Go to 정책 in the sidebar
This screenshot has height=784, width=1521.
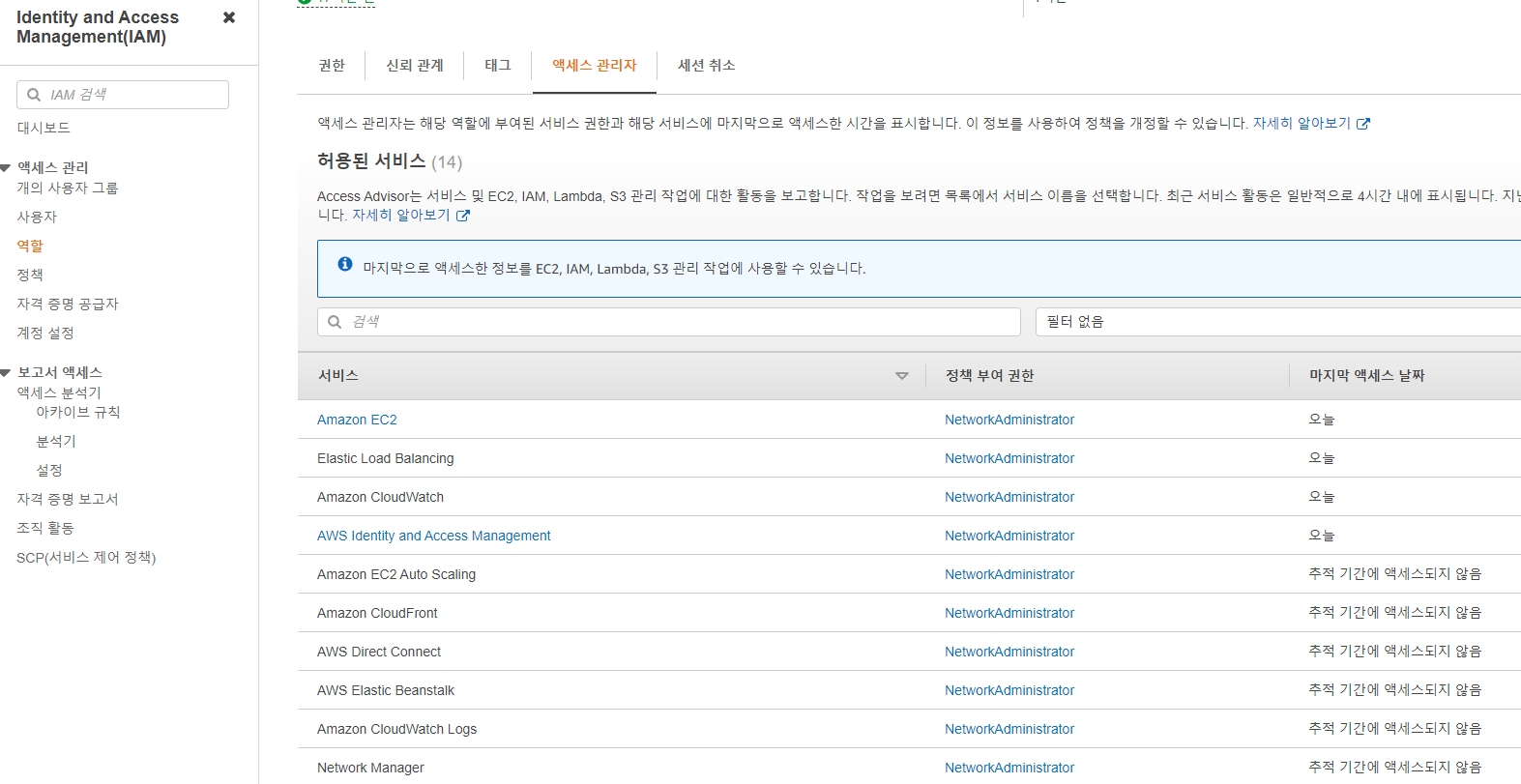(x=30, y=275)
